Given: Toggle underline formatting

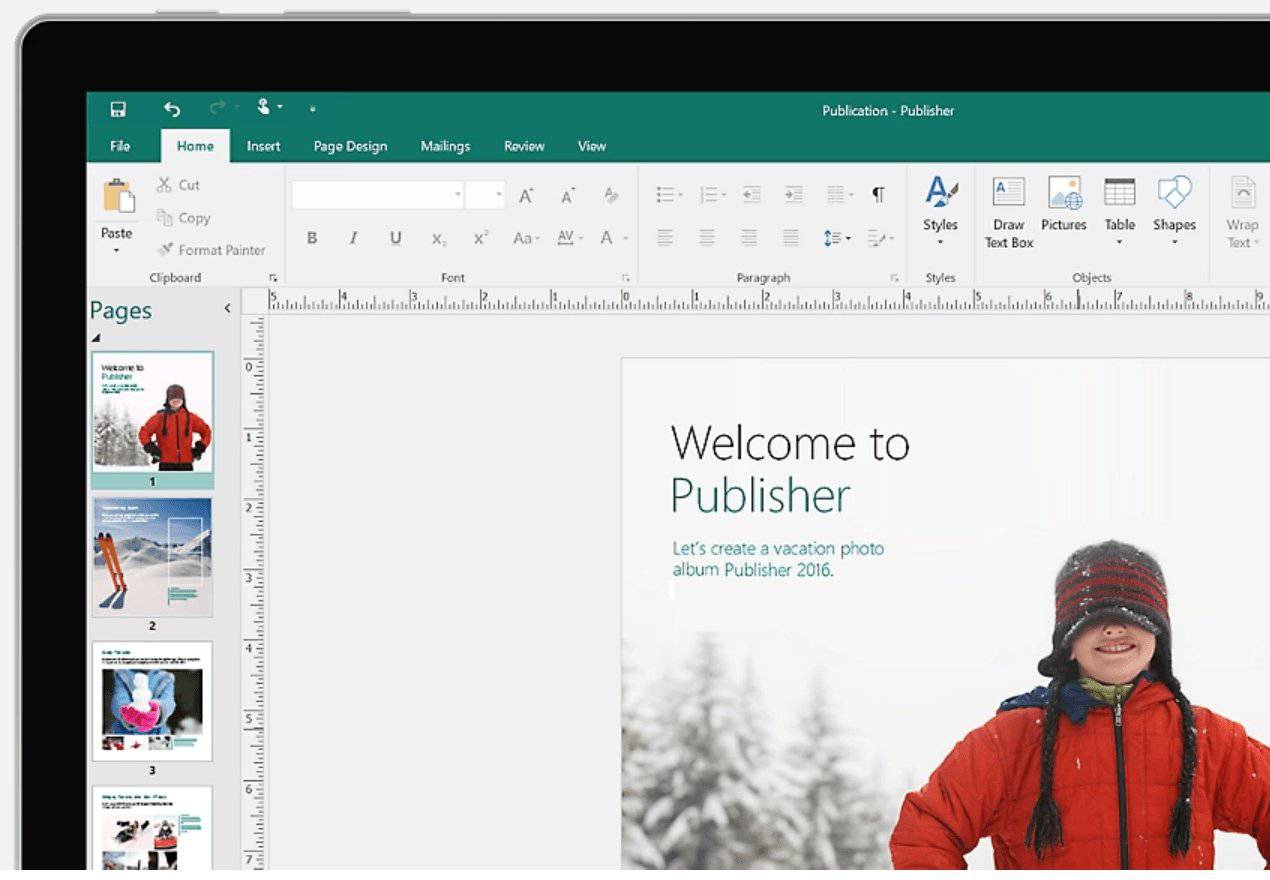Looking at the screenshot, I should coord(395,238).
